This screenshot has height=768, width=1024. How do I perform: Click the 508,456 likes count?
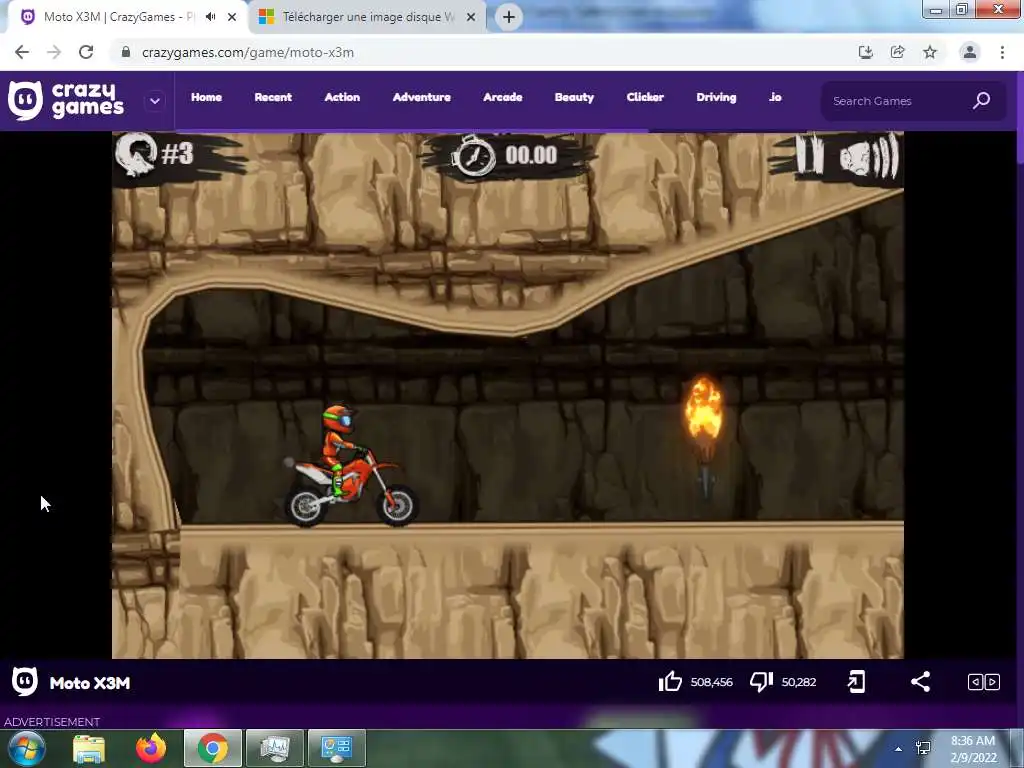[711, 682]
